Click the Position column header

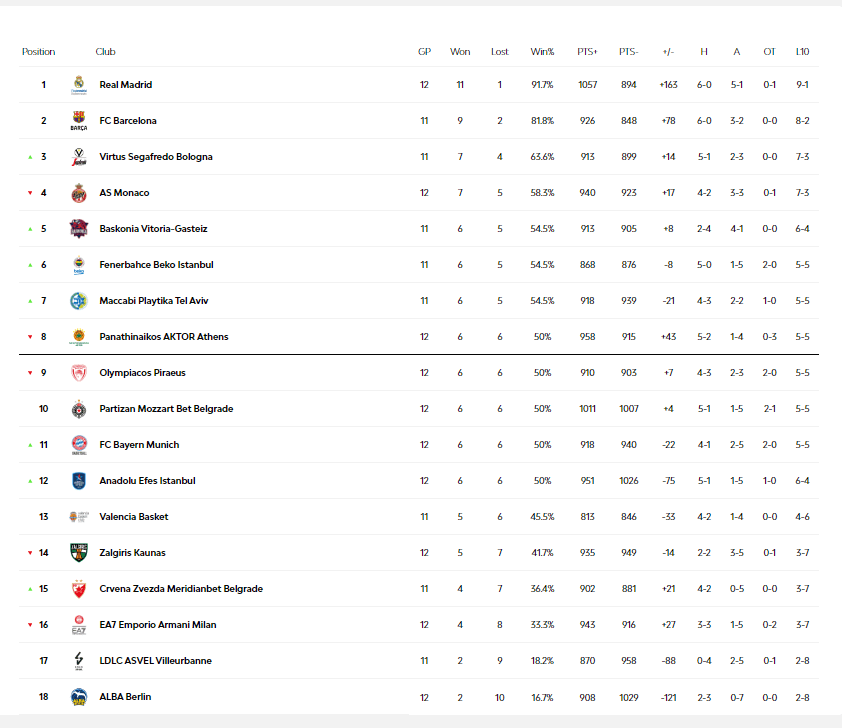[39, 52]
